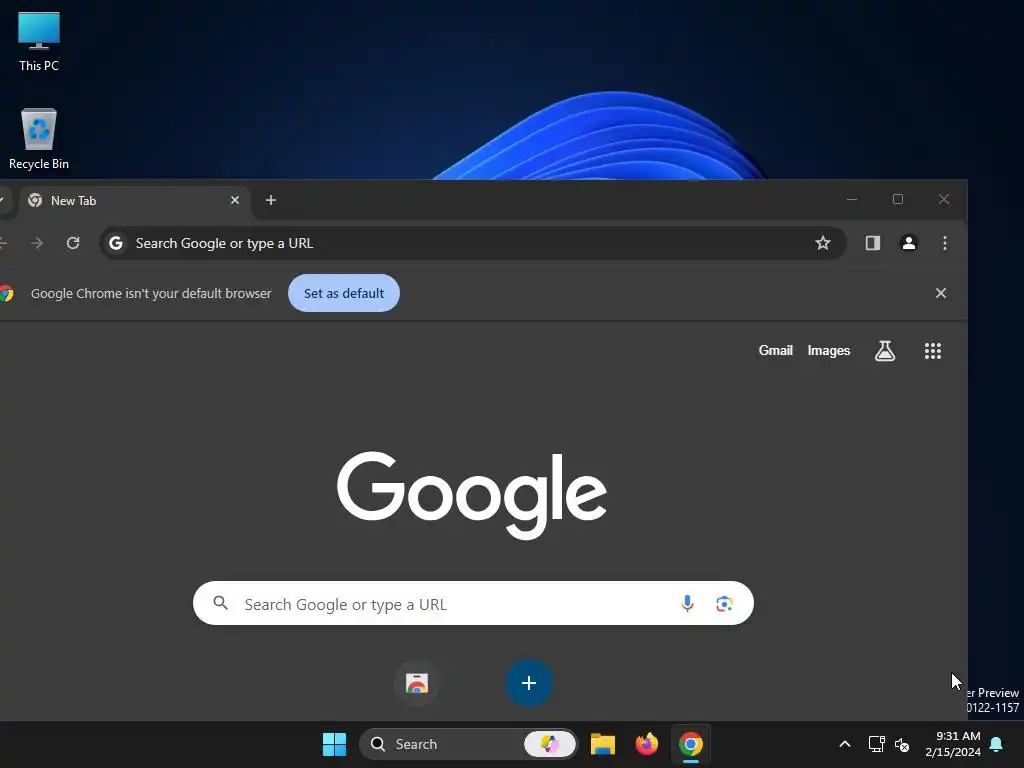Bookmark this tab with the star
This screenshot has width=1024, height=768.
tap(823, 243)
